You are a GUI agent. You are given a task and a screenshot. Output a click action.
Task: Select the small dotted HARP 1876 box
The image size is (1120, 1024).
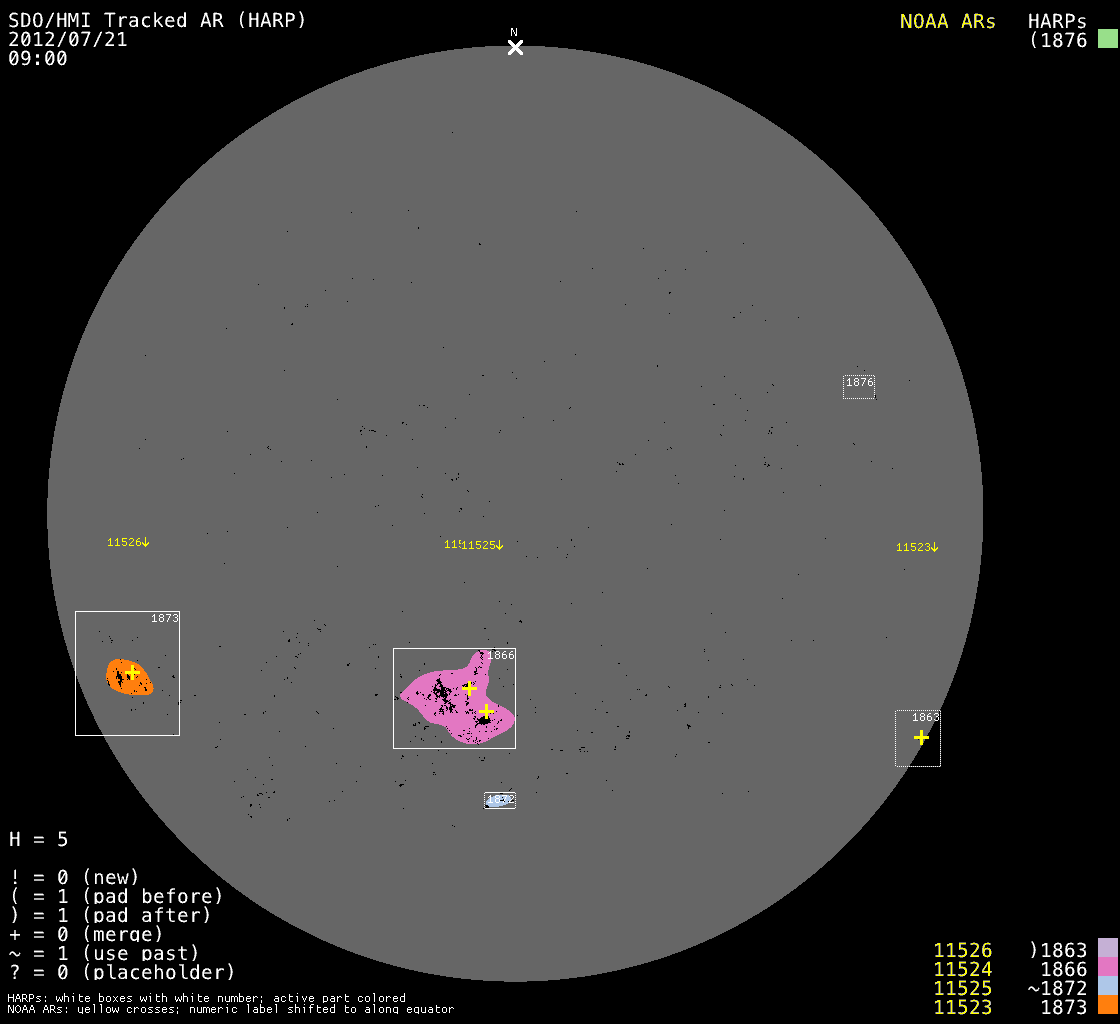coord(859,387)
